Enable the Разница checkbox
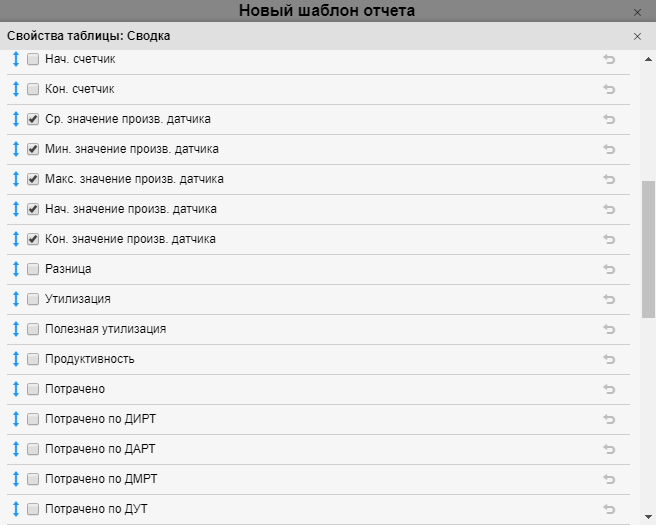The height and width of the screenshot is (525, 656). tap(33, 270)
